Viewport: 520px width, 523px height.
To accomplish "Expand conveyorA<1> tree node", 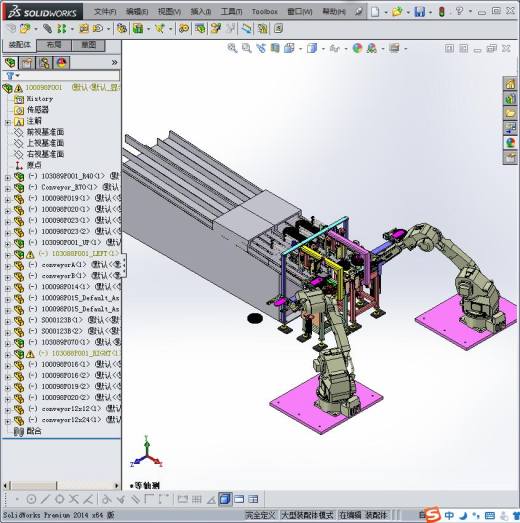I will 8,267.
